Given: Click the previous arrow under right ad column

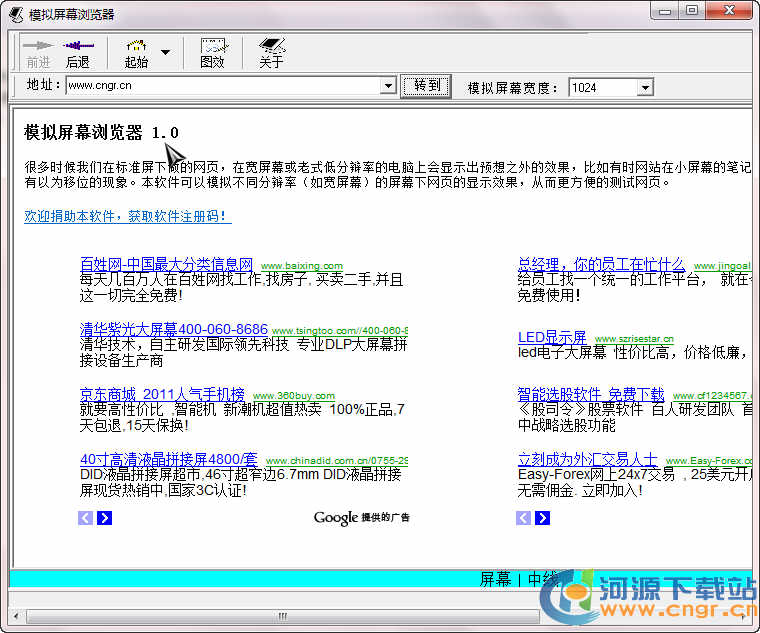Looking at the screenshot, I should tap(524, 517).
